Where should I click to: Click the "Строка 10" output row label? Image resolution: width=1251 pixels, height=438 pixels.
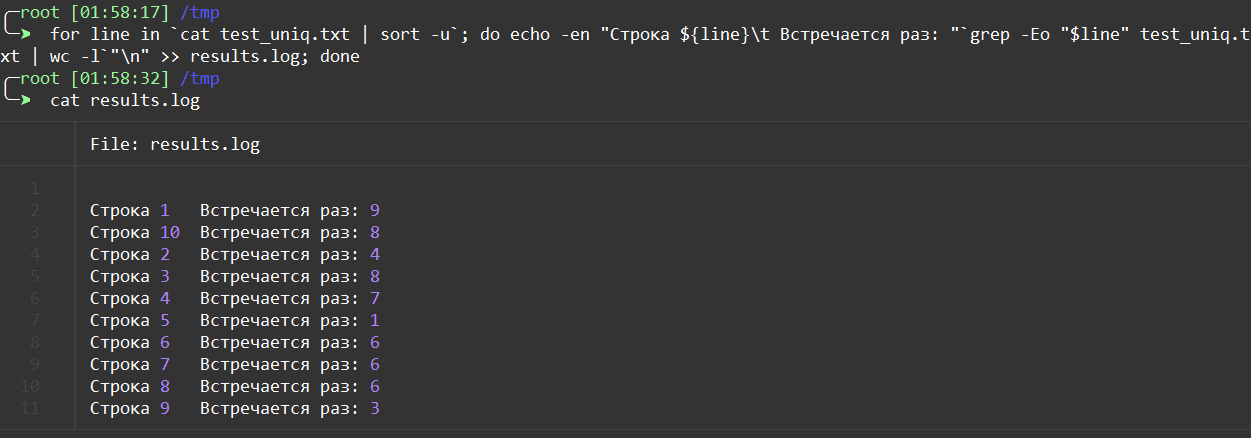click(135, 233)
